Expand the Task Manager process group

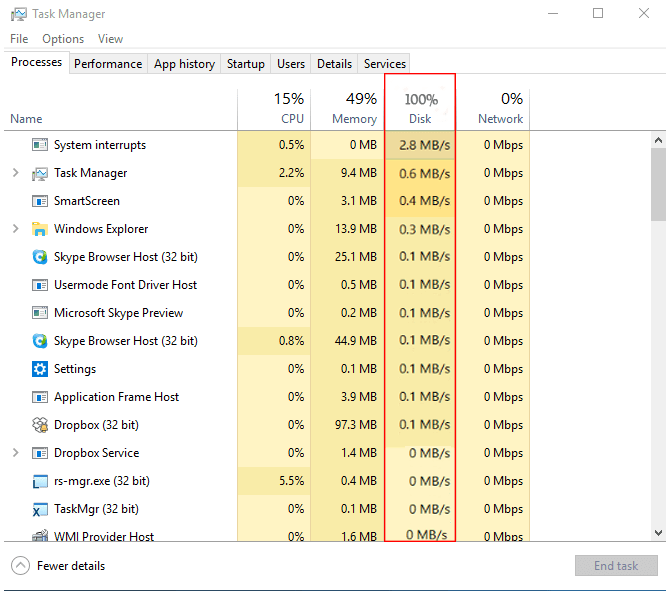coord(16,172)
